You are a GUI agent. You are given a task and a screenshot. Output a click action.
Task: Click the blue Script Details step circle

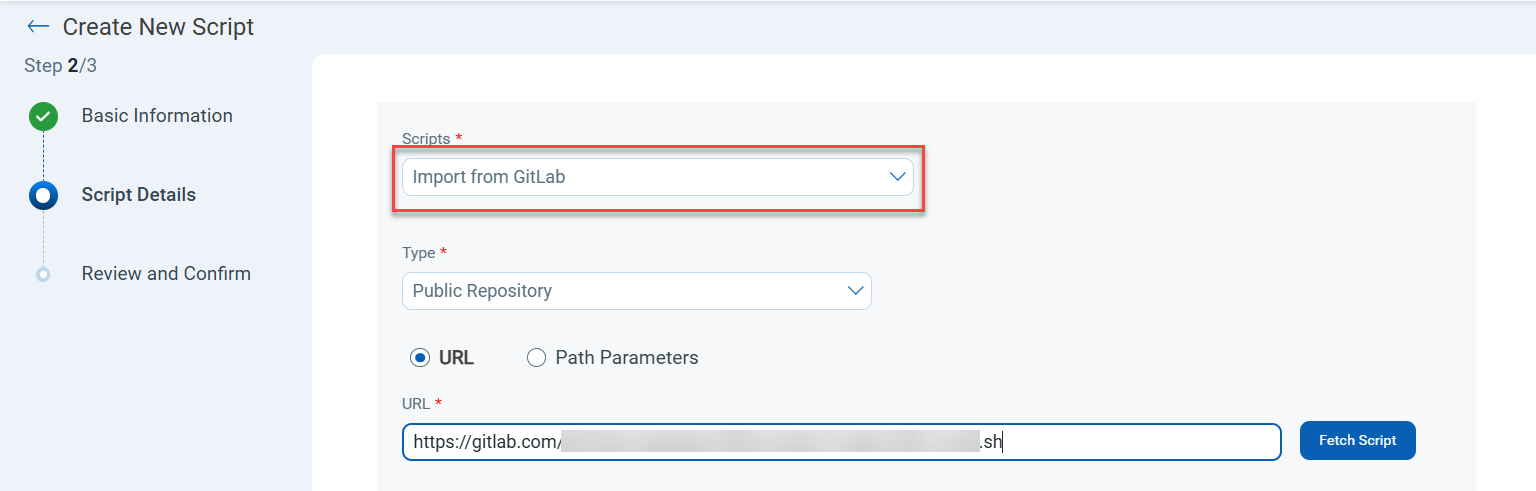(x=43, y=195)
